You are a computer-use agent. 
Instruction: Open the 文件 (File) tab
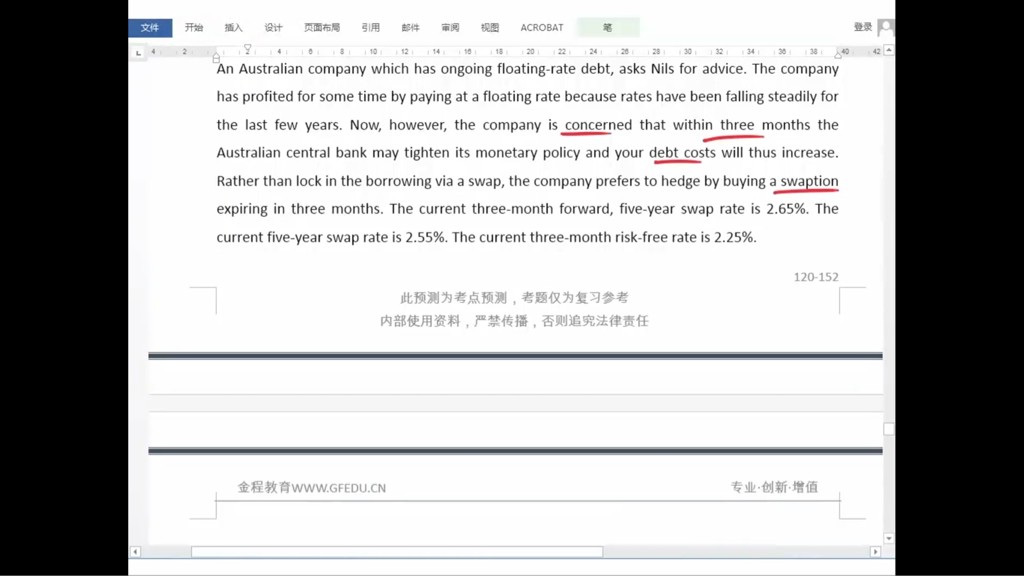150,27
